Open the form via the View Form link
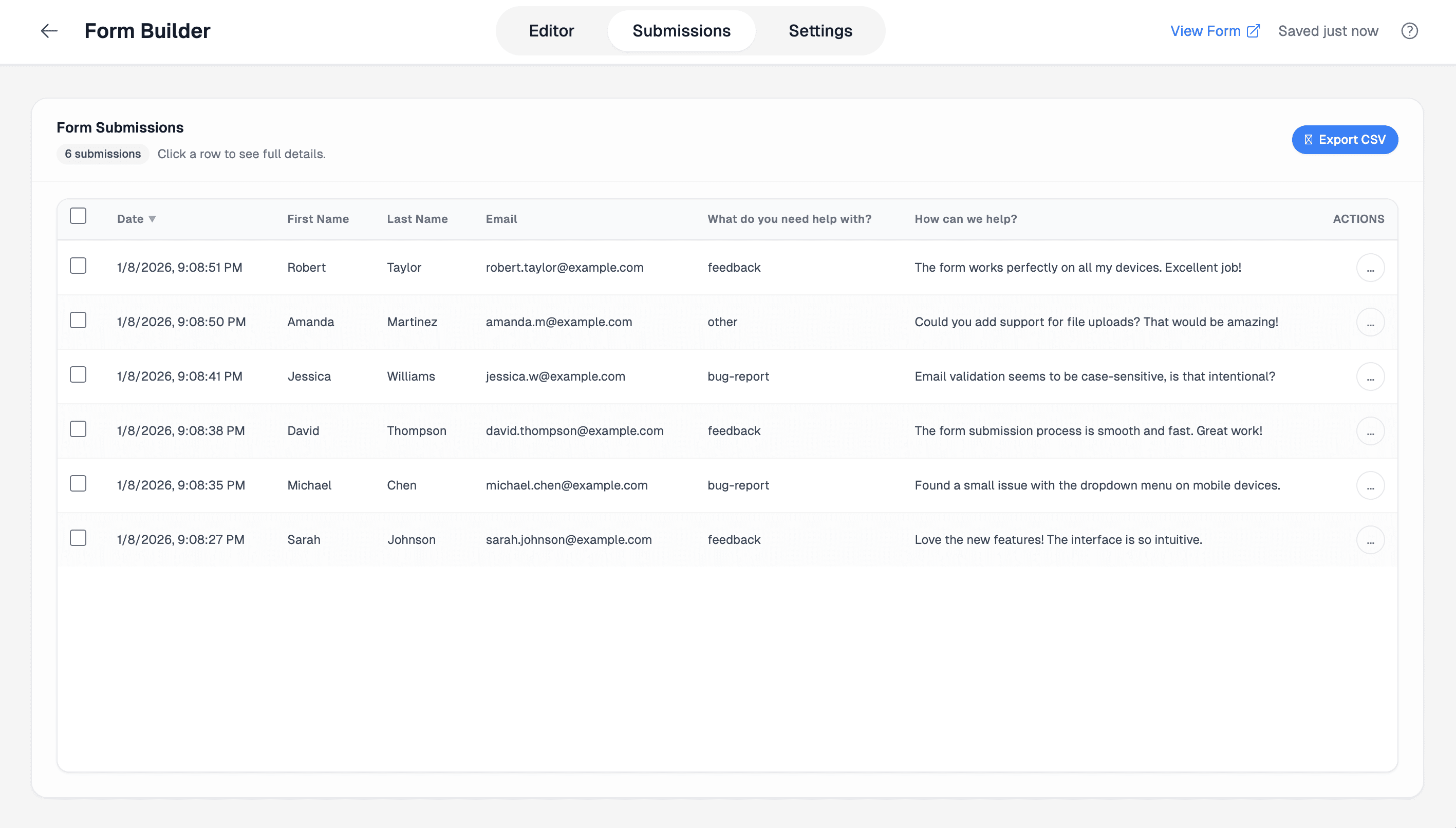 (x=1205, y=31)
